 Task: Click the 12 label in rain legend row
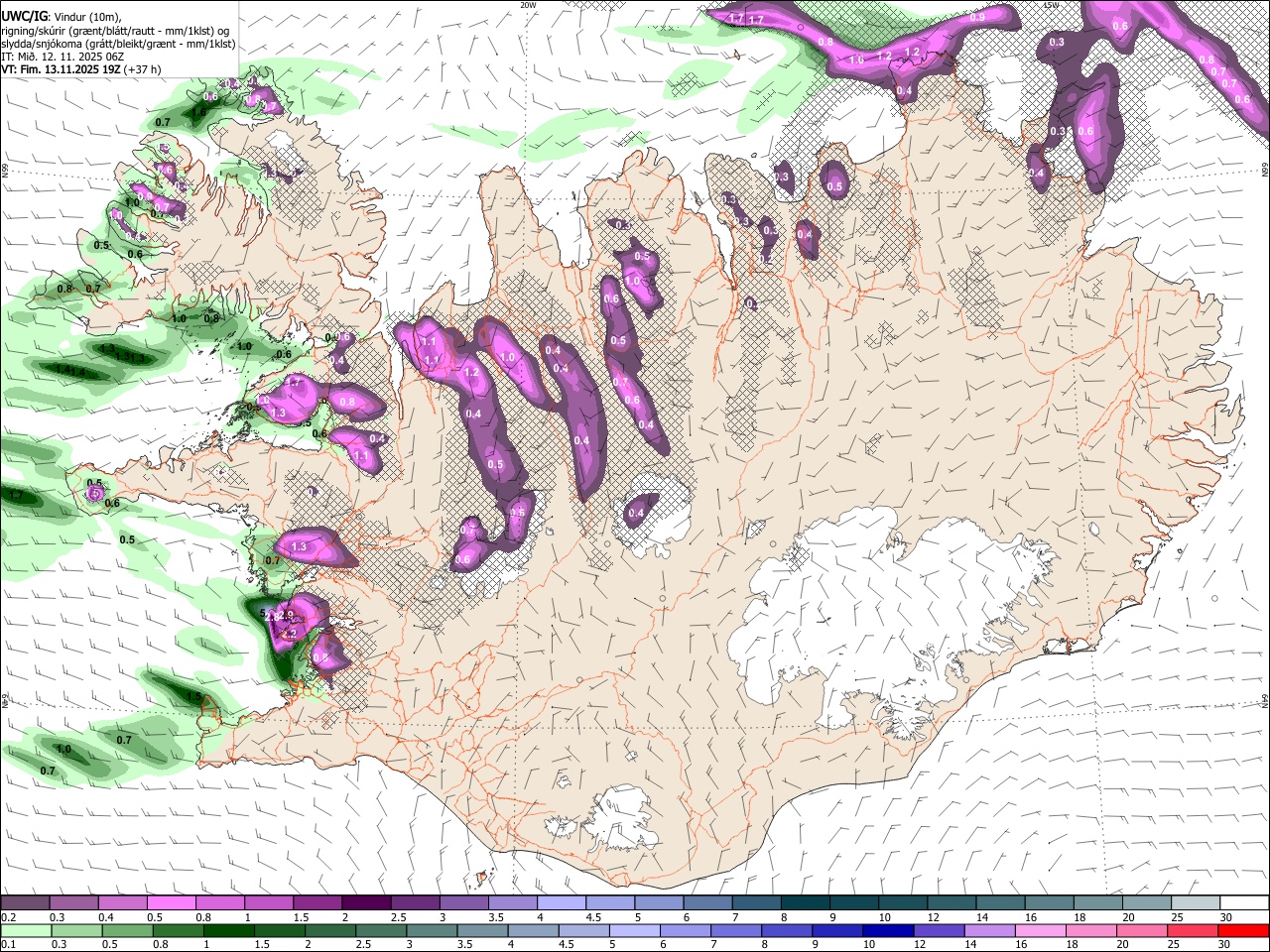[918, 945]
